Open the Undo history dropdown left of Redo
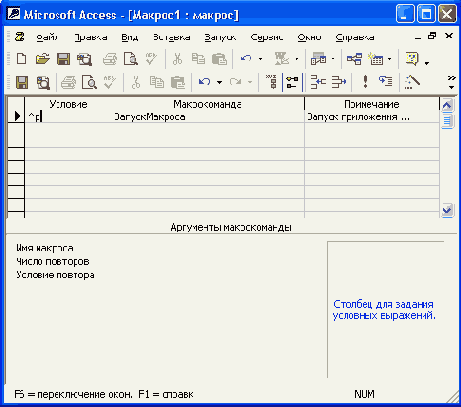 219,82
